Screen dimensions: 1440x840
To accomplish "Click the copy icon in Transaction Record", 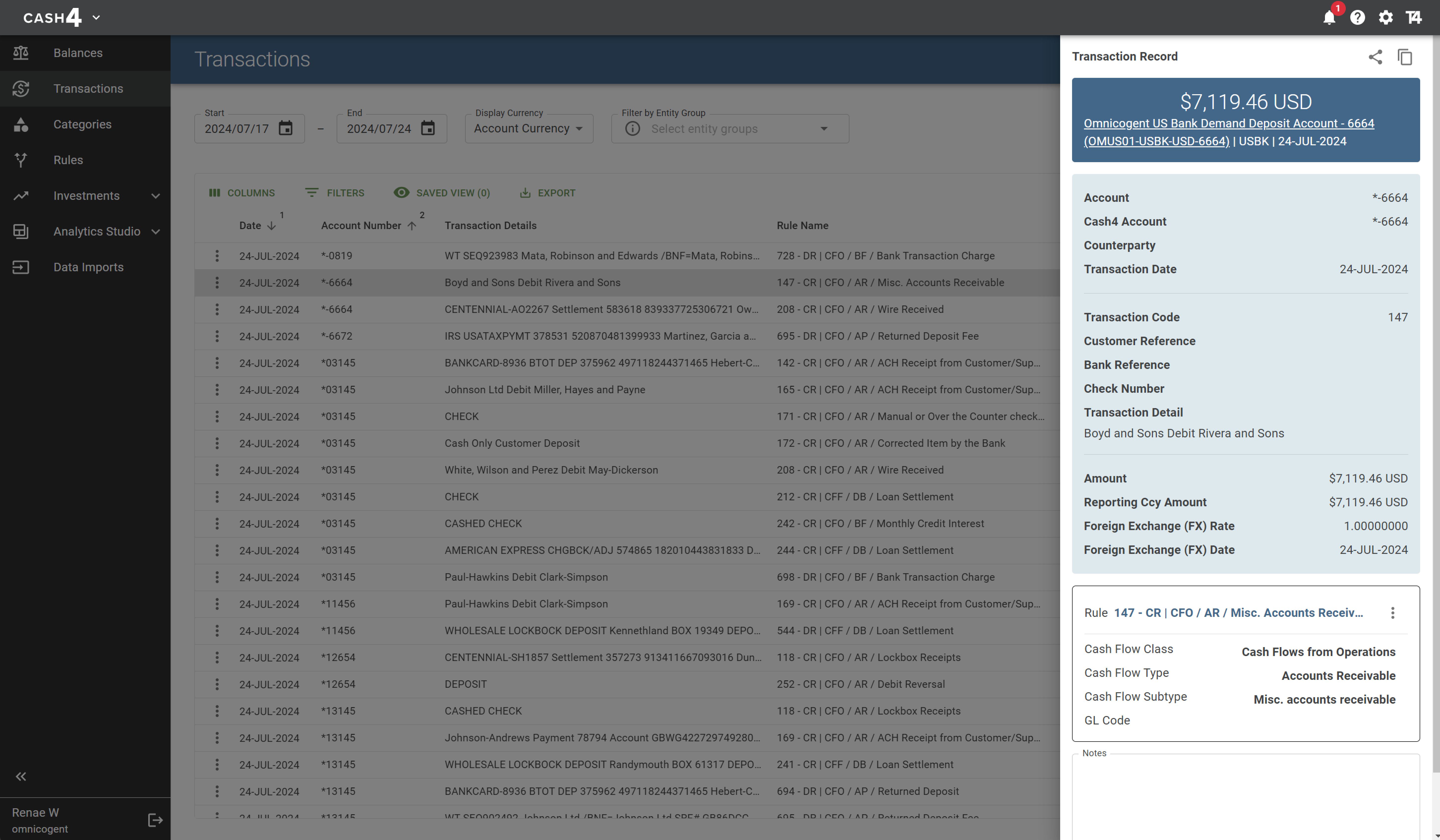I will 1405,57.
